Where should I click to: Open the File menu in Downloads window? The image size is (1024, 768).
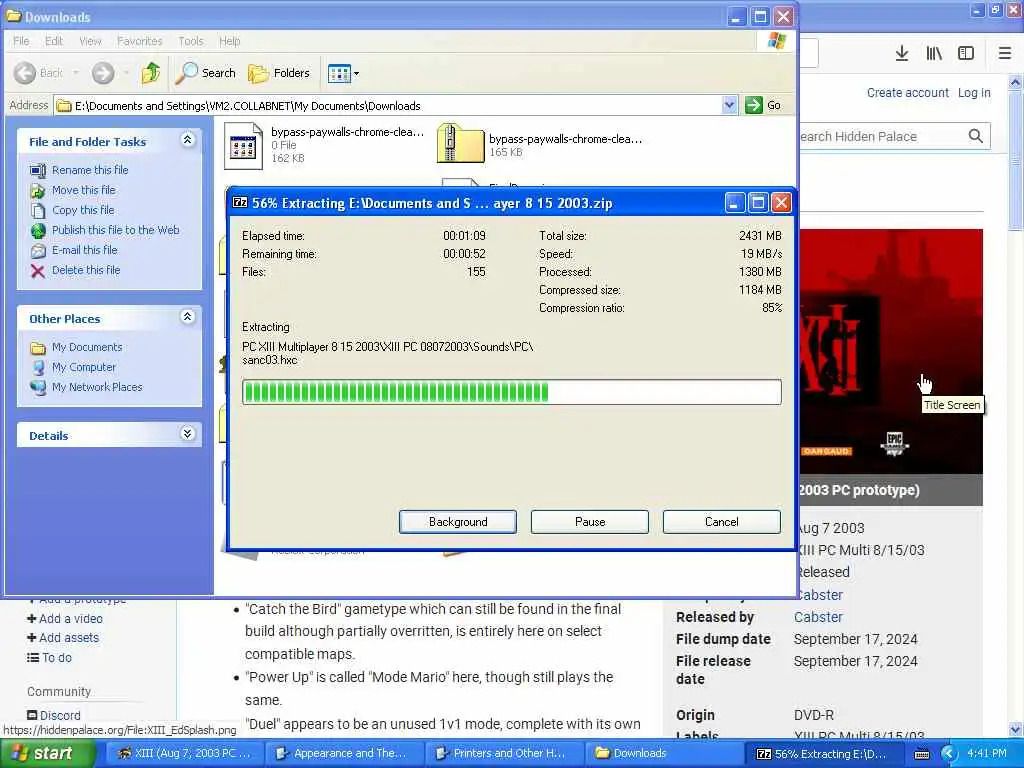22,41
